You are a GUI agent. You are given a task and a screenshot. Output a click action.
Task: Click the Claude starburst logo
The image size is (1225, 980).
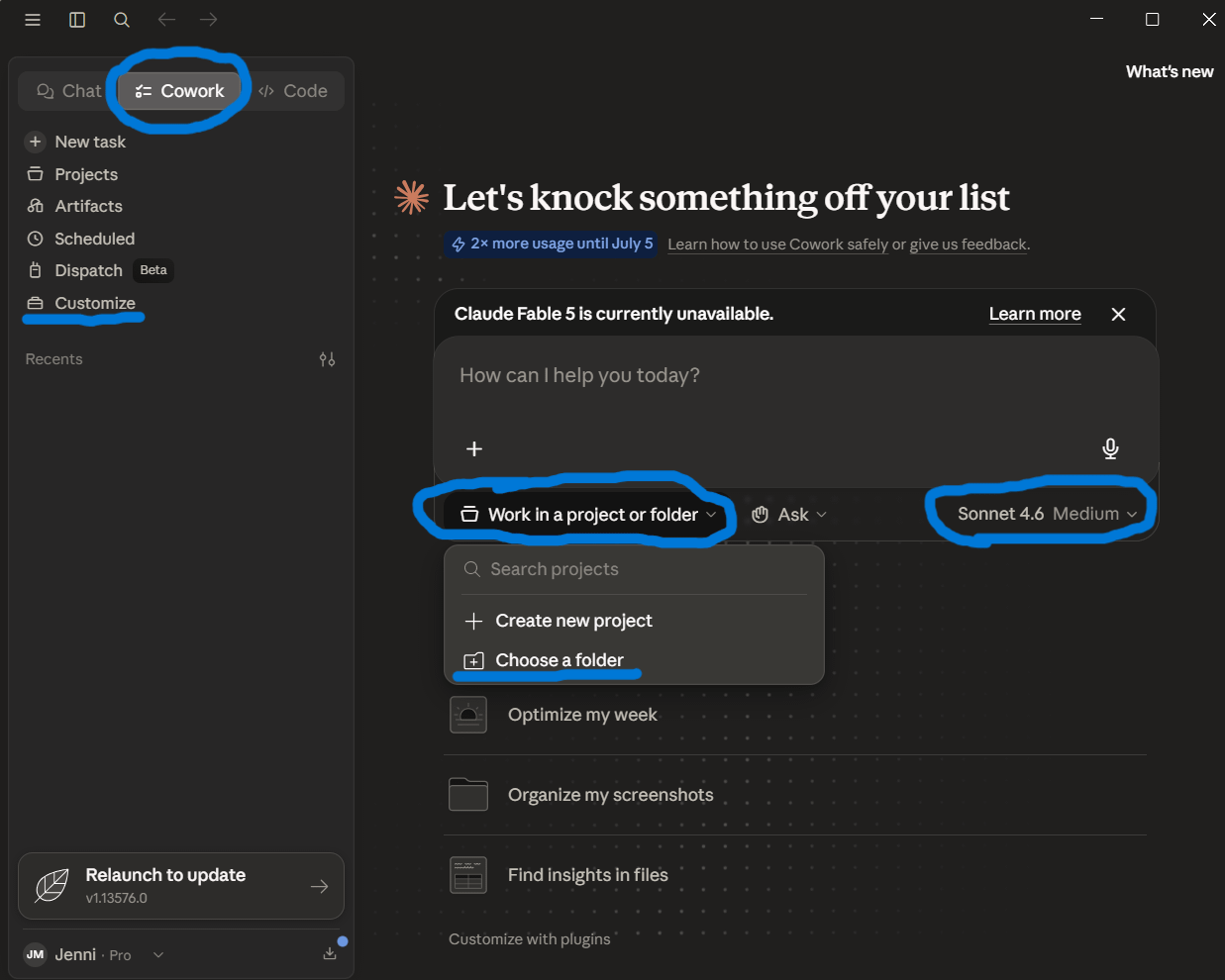click(412, 198)
